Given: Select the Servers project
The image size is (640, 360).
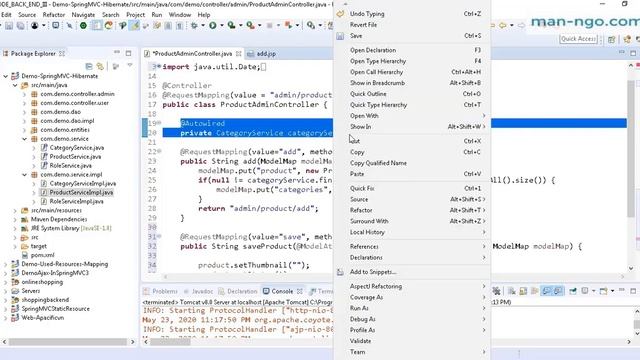Looking at the screenshot, I should pyautogui.click(x=31, y=291).
